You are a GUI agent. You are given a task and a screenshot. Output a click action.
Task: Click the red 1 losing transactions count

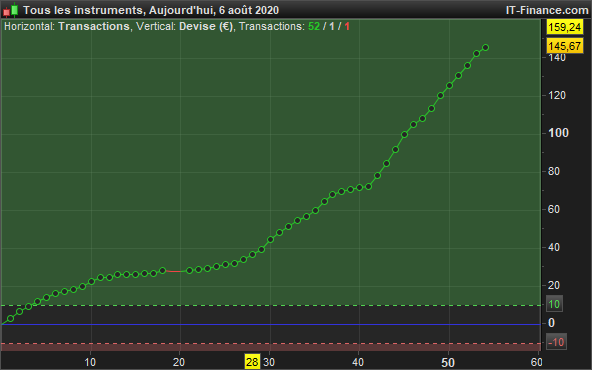pyautogui.click(x=347, y=26)
